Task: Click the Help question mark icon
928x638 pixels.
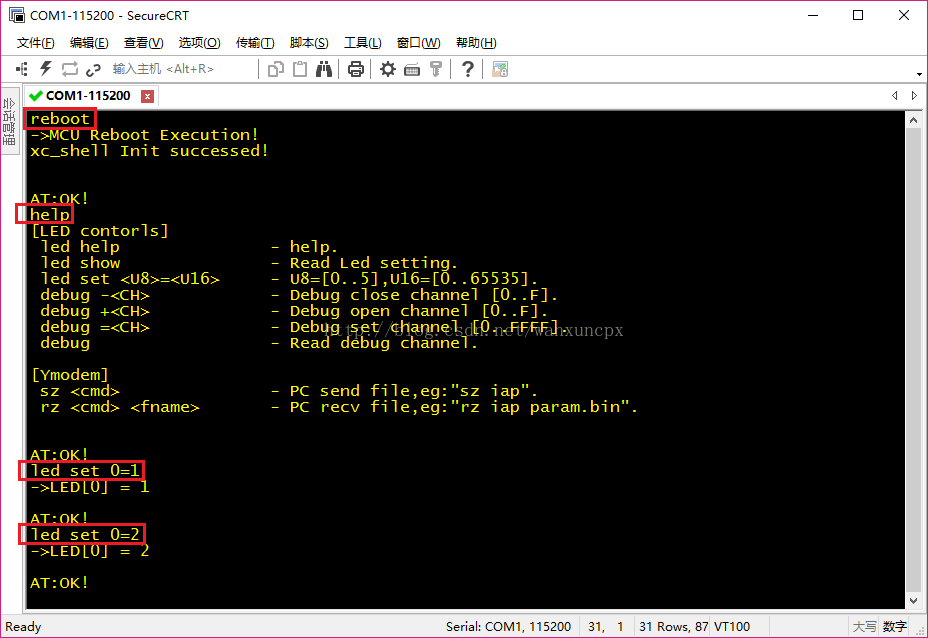Action: click(467, 68)
